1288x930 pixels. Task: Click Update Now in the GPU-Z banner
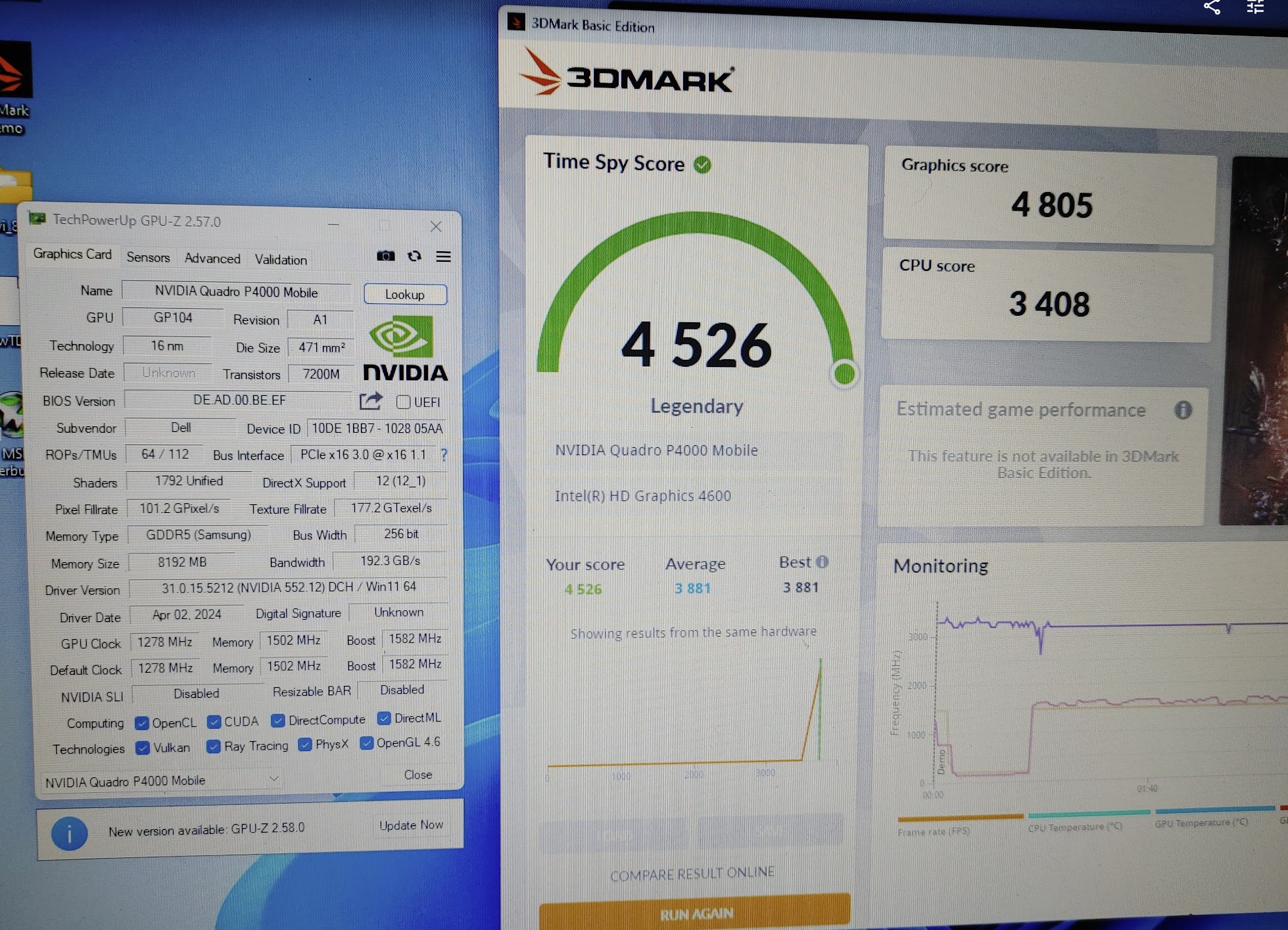coord(411,825)
